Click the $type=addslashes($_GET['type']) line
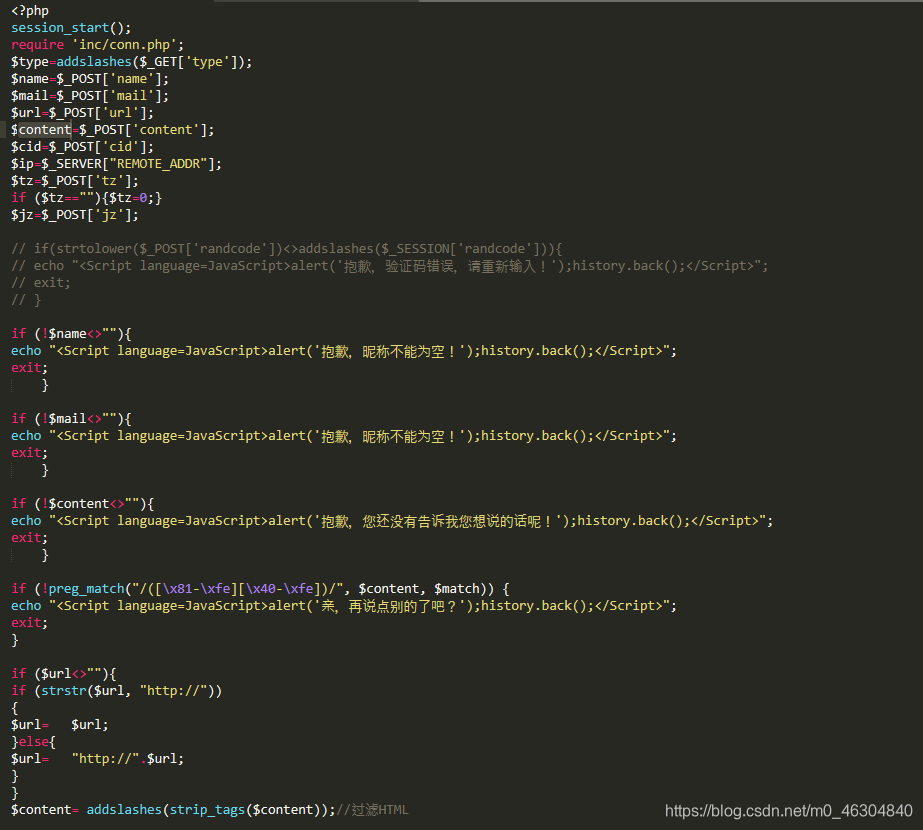The height and width of the screenshot is (830, 923). tap(131, 62)
